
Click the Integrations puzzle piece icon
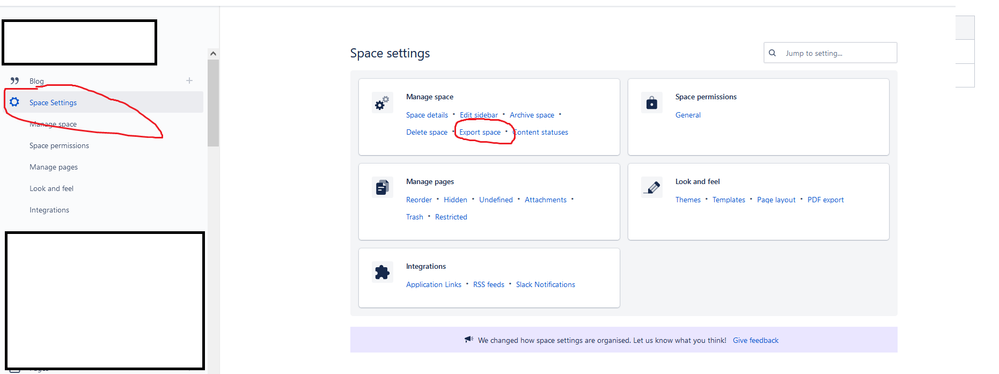click(382, 272)
